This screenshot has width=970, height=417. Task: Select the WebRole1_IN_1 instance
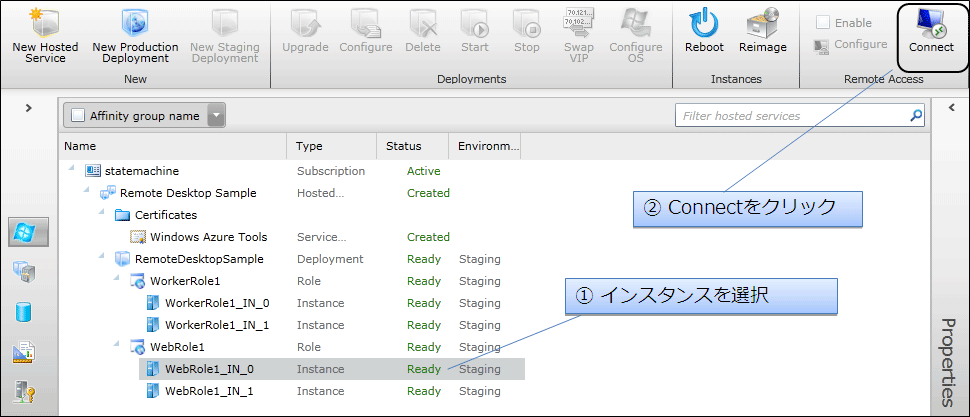tap(209, 391)
